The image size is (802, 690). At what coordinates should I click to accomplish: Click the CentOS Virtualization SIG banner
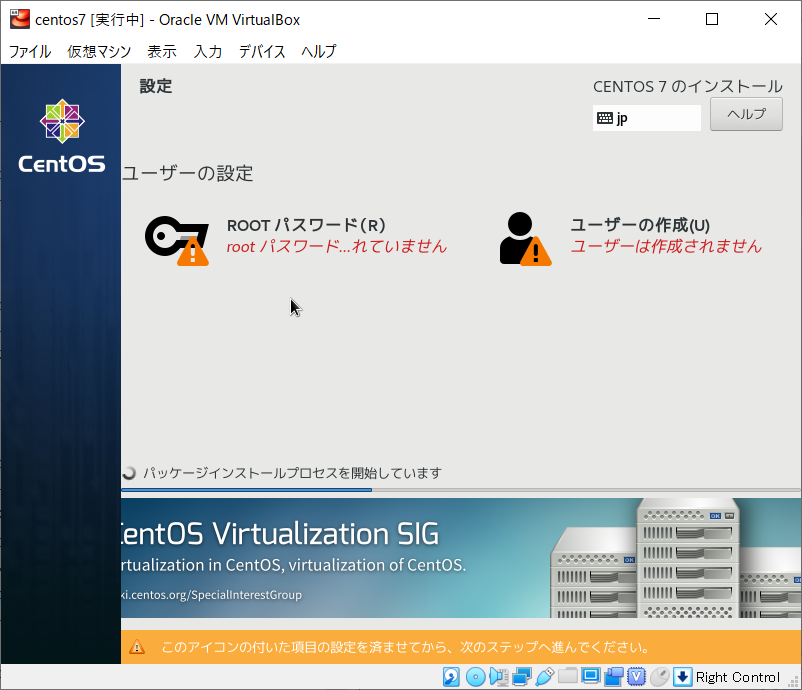click(x=461, y=558)
